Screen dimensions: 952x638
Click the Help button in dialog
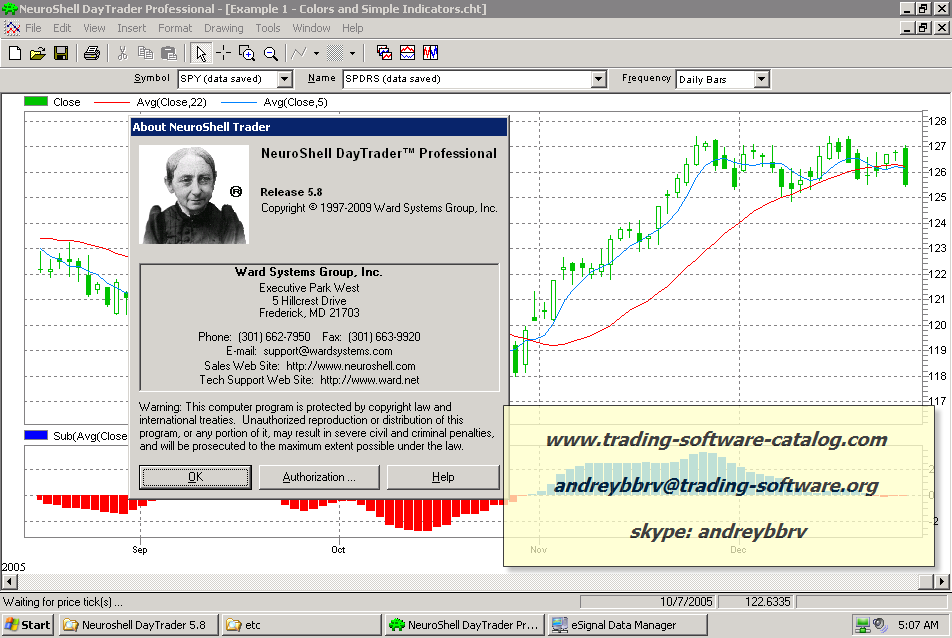pyautogui.click(x=443, y=477)
